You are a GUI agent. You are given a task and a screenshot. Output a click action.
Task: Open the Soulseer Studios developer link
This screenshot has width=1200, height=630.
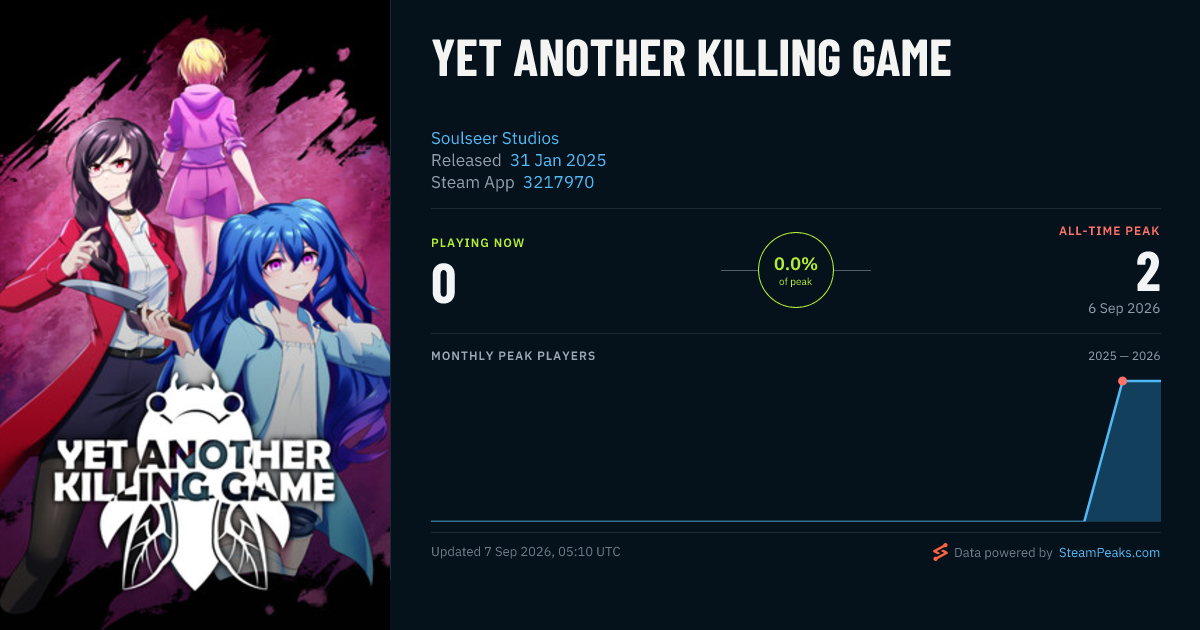click(495, 138)
